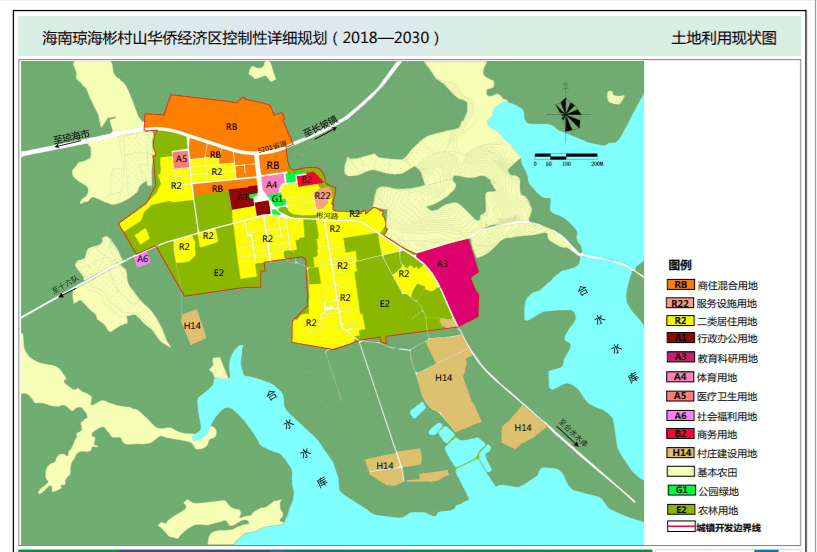
Task: Click the 城镇开发边界线 legend line symbol
Action: [x=681, y=527]
